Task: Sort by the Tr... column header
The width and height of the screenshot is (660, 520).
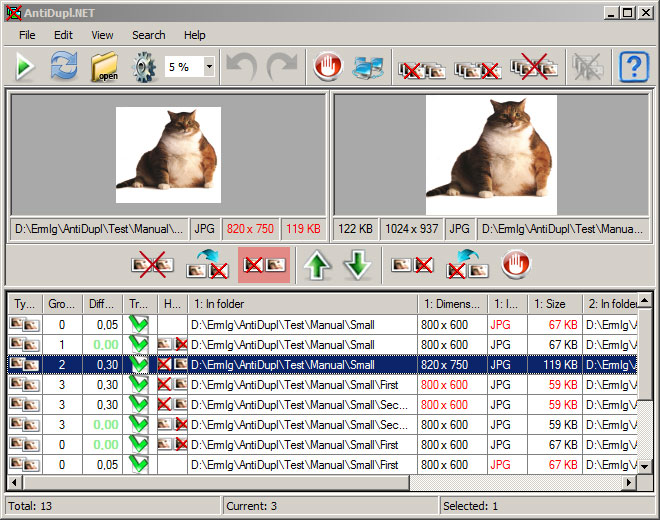Action: pos(139,304)
